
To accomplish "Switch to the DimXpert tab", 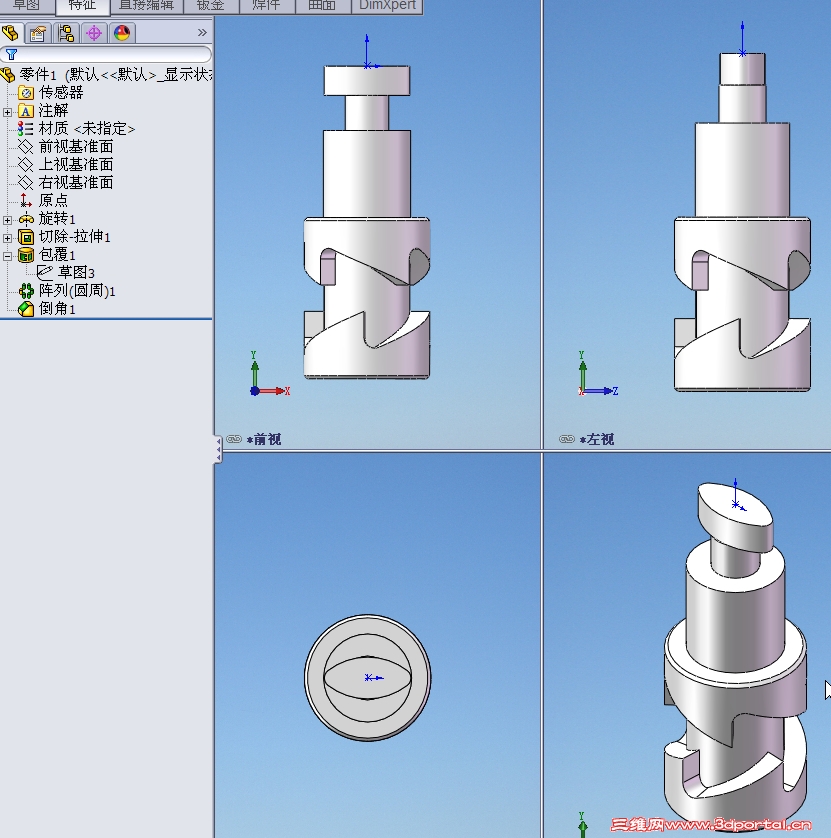I will pyautogui.click(x=387, y=6).
